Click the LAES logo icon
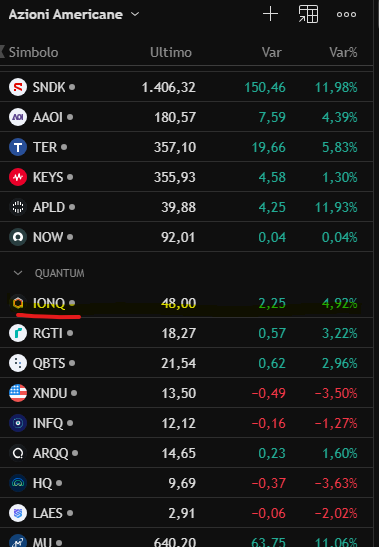This screenshot has height=547, width=379. [18, 513]
